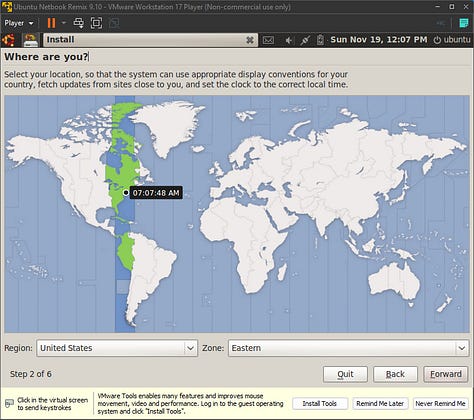Image resolution: width=474 pixels, height=420 pixels.
Task: Click the 07:07:48 AM time label
Action: click(156, 193)
